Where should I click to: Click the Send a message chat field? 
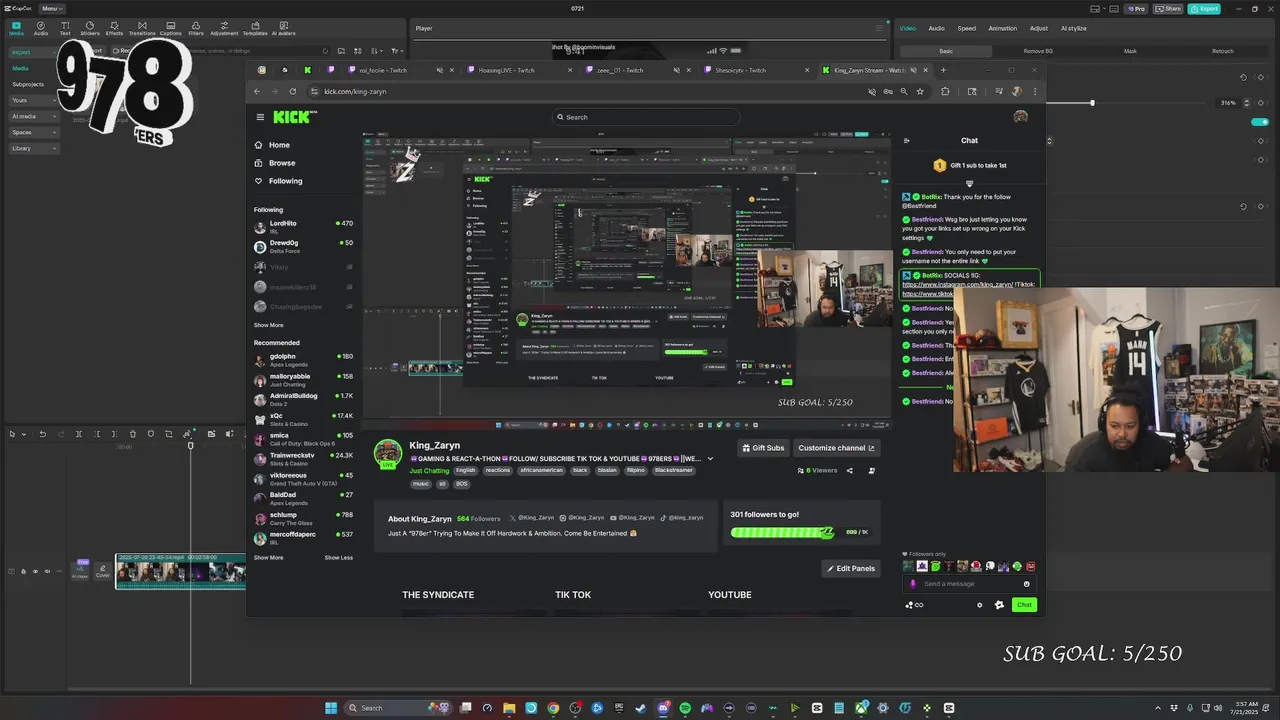click(x=970, y=584)
